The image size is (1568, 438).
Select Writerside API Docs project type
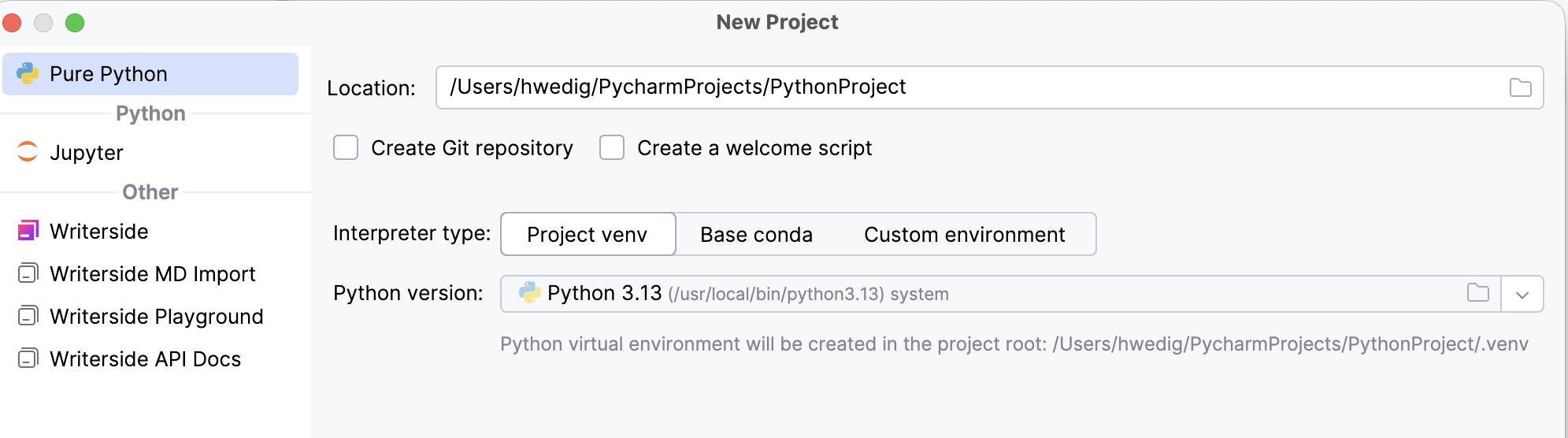point(145,359)
